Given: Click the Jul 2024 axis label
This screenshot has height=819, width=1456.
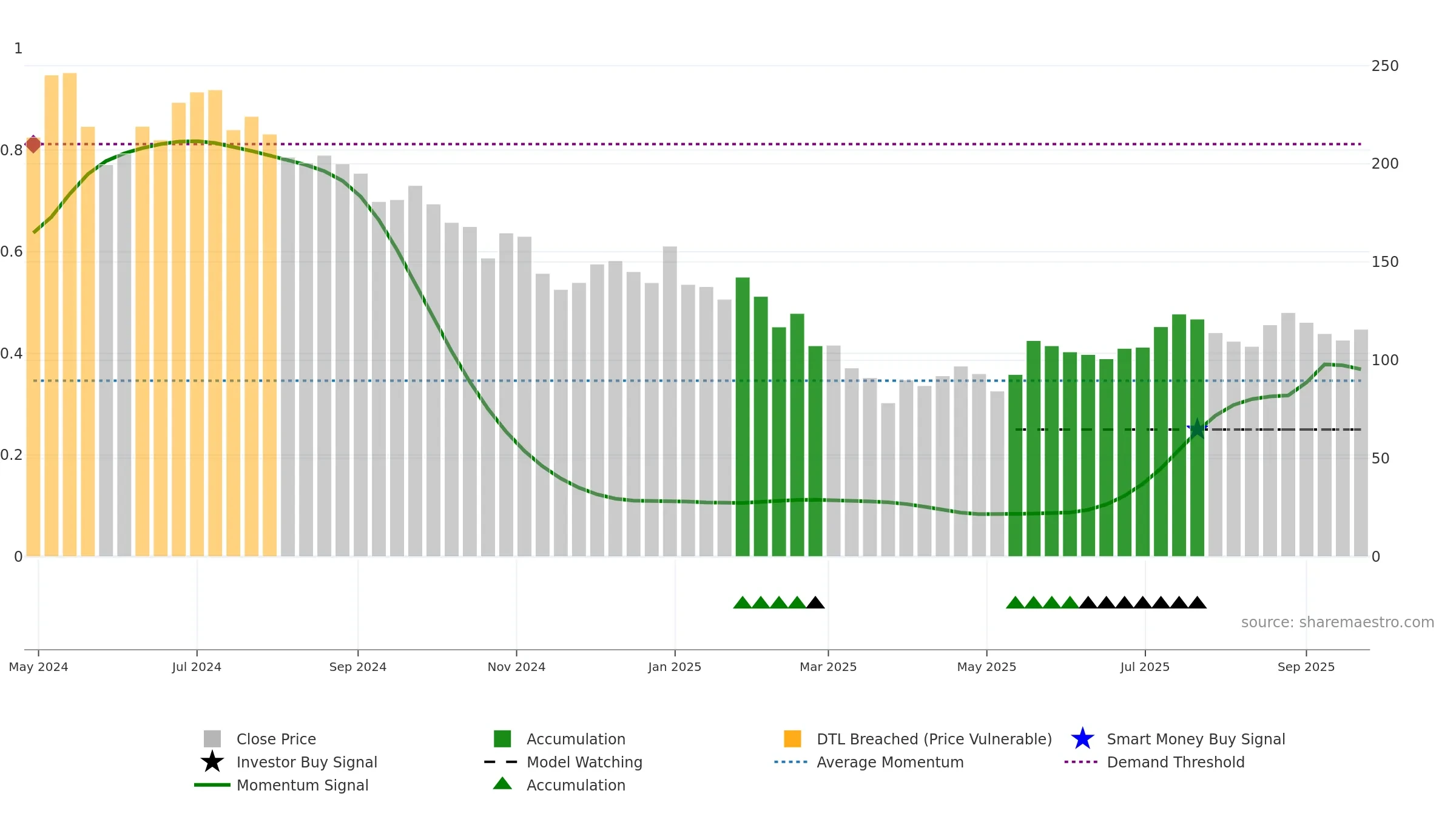Looking at the screenshot, I should pyautogui.click(x=197, y=667).
